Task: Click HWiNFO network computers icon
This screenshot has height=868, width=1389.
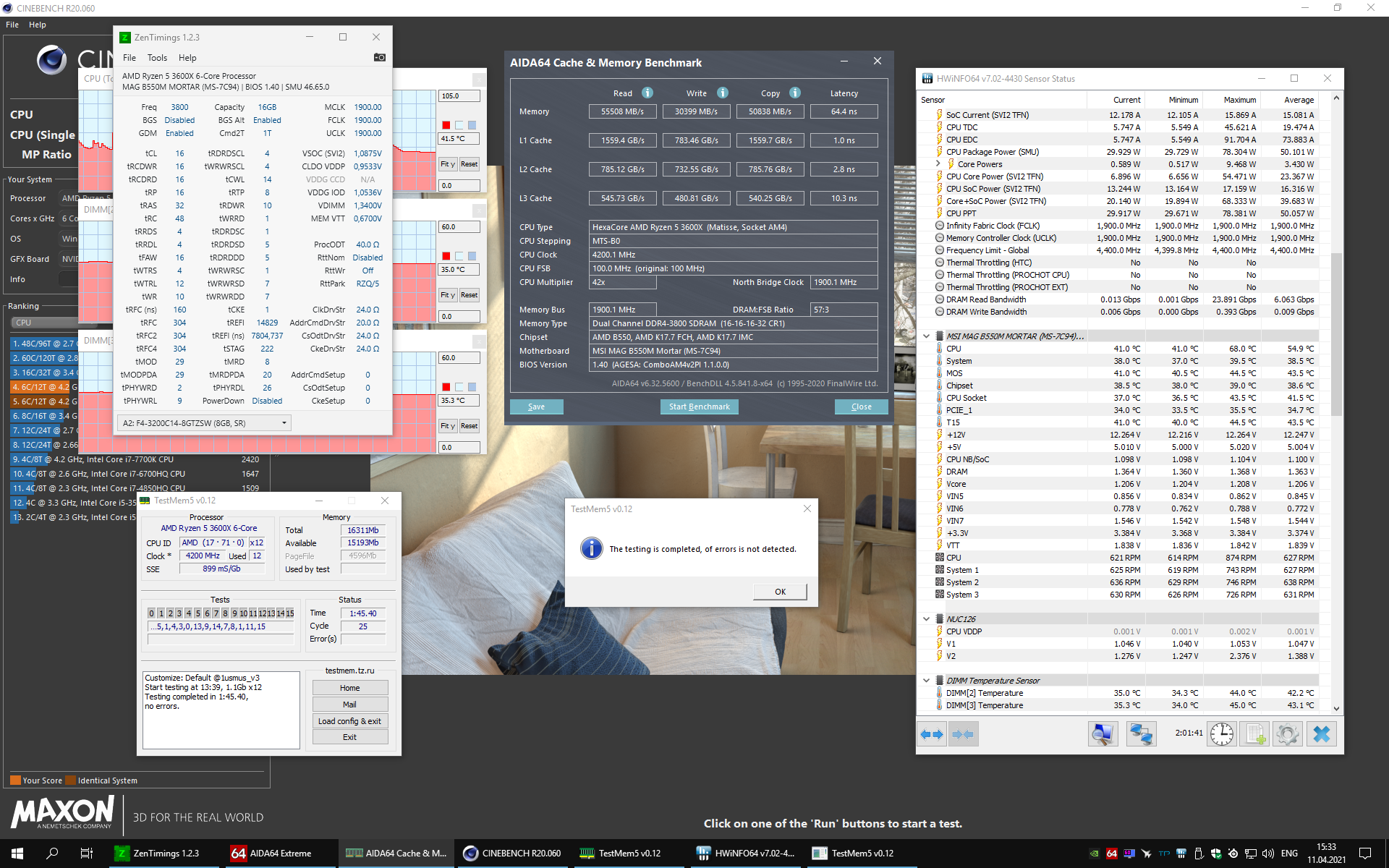Action: [x=1141, y=734]
